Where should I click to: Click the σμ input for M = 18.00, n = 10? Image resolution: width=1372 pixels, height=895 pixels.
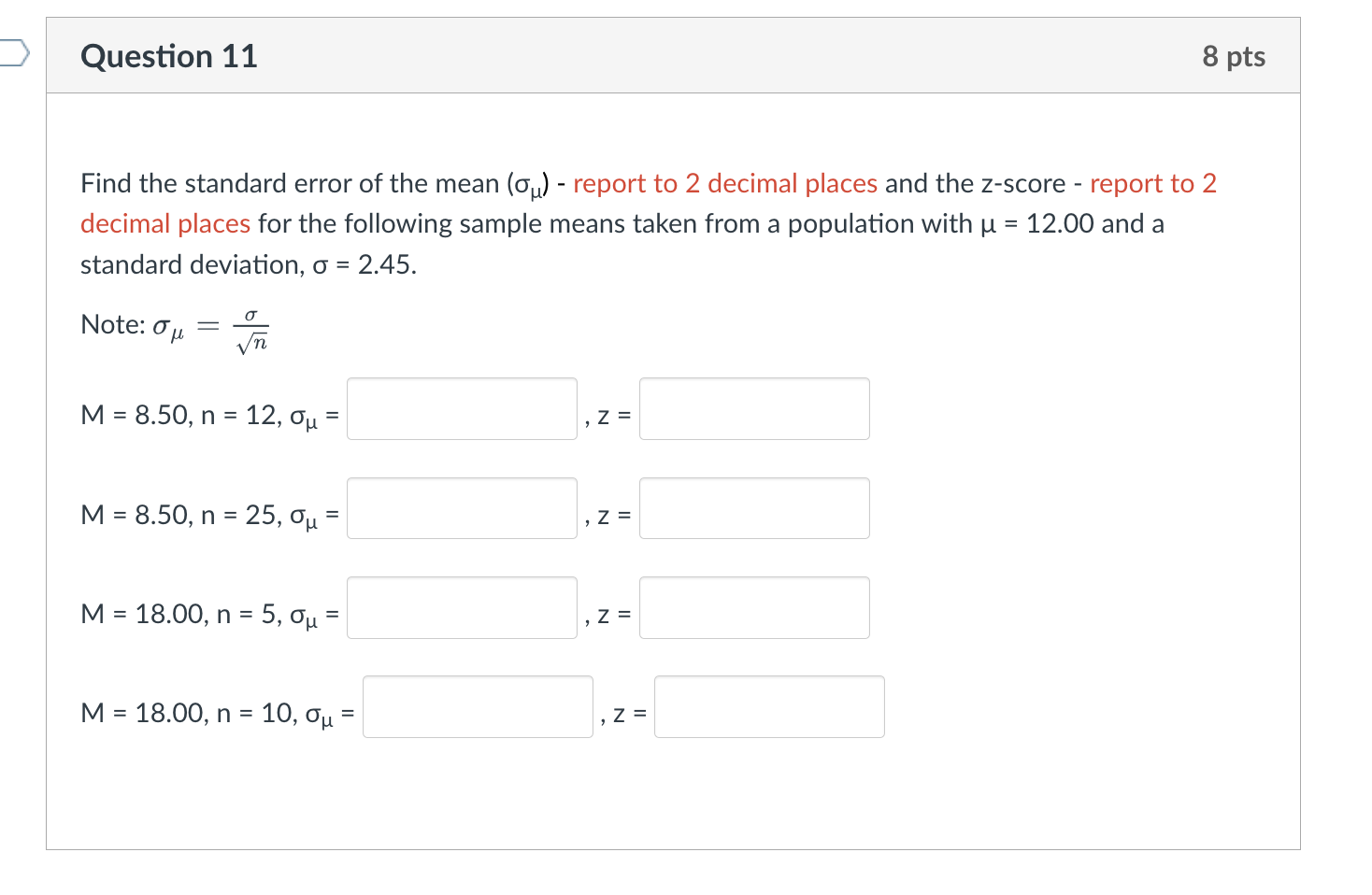477,707
